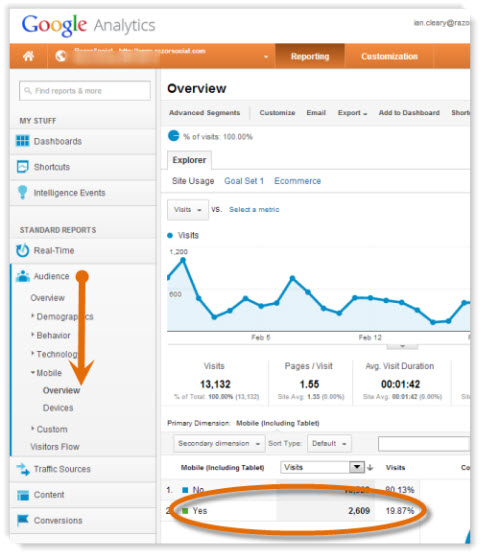Click the 2,609 visits value
The image size is (480, 553).
[x=359, y=511]
